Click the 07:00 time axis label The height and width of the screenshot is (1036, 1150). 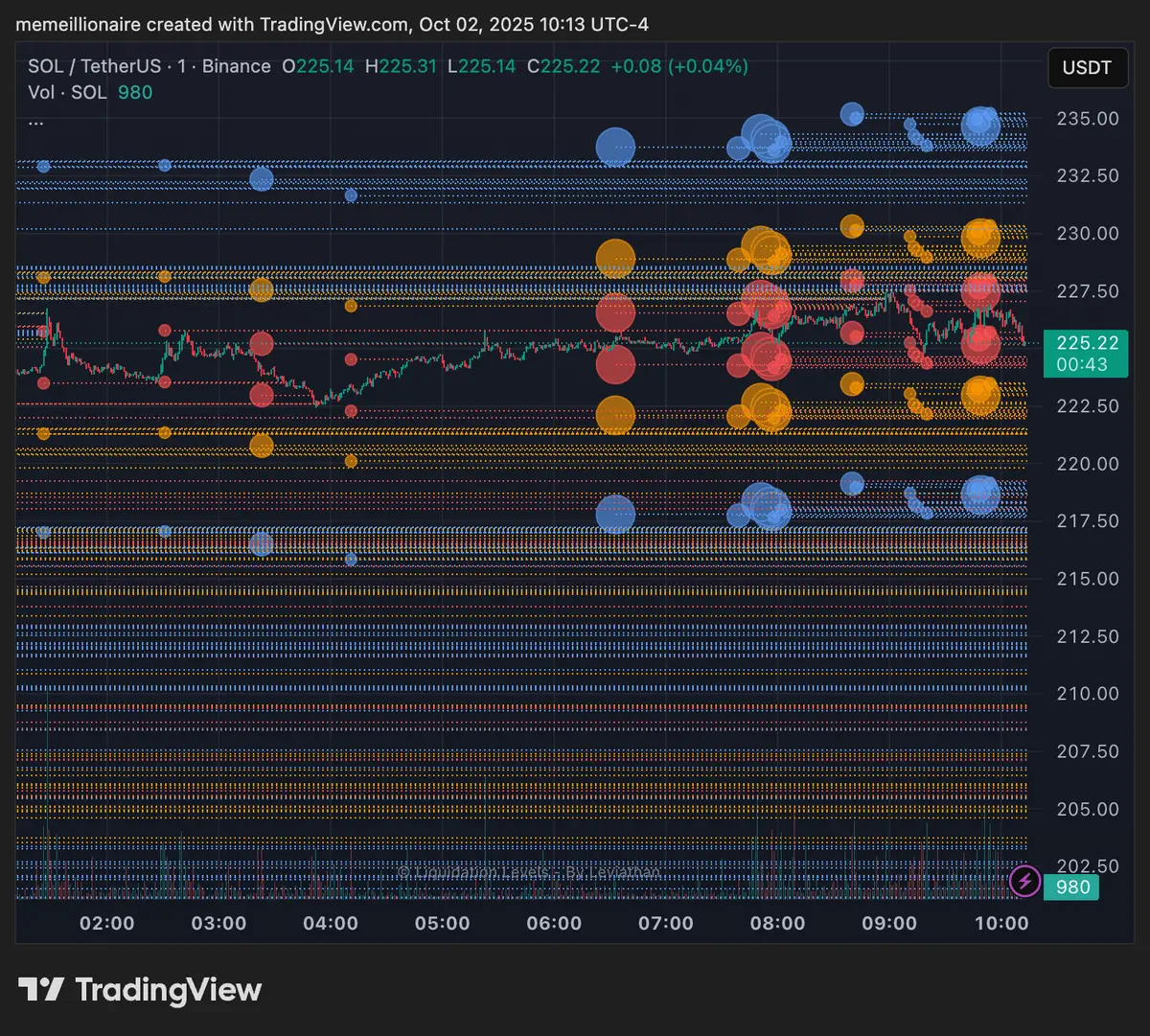pyautogui.click(x=666, y=924)
